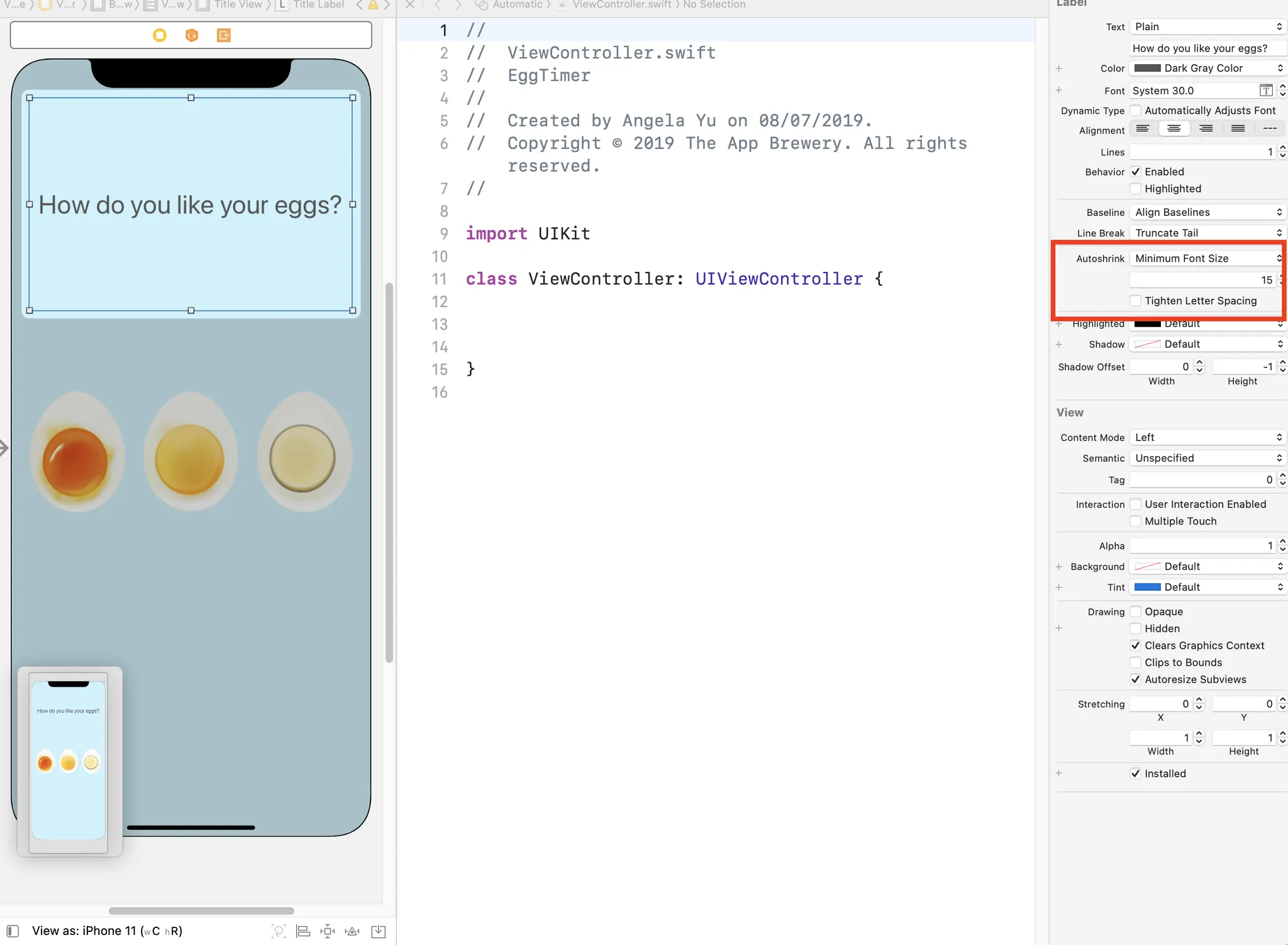Toggle the document outline panel button
Screen dimensions: 1288x945
coord(13,931)
